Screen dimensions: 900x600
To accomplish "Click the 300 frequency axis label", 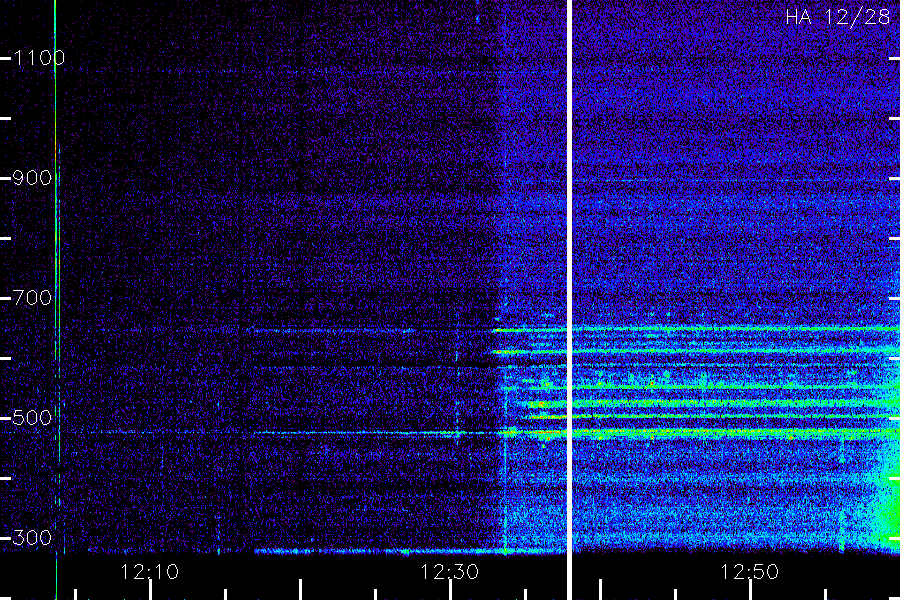I will pos(32,537).
